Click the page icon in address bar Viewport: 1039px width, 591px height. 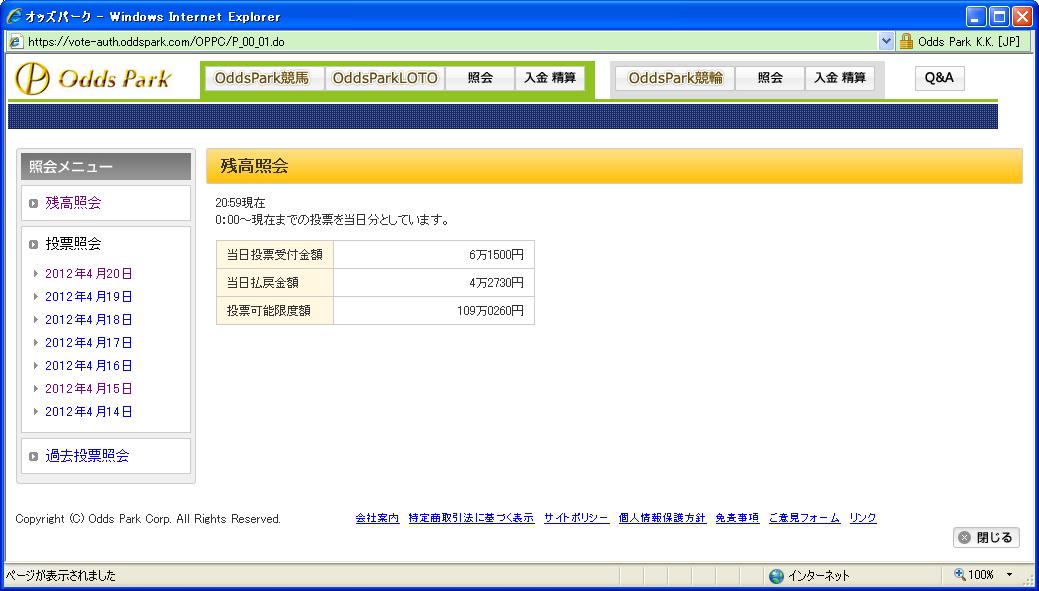17,41
